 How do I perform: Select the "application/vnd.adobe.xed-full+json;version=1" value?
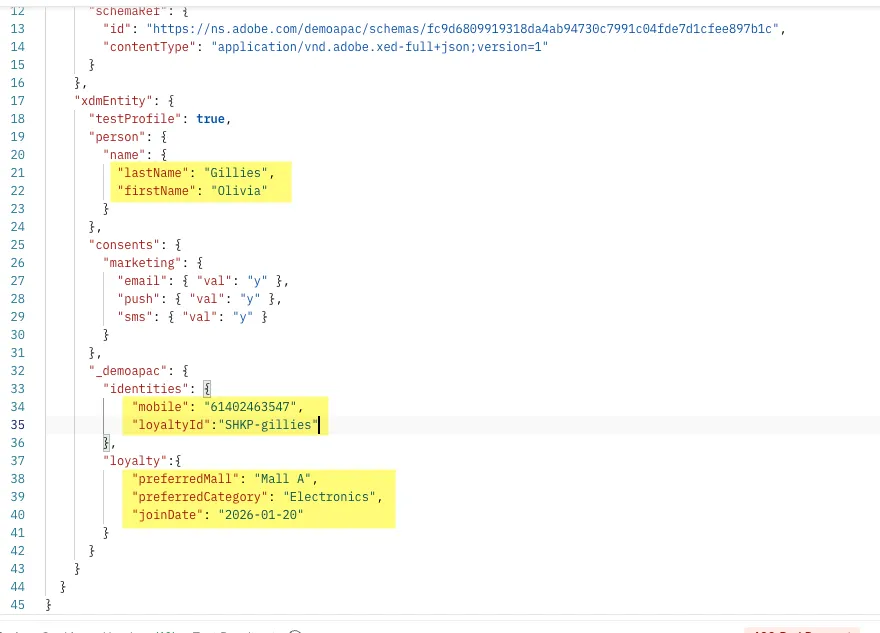(x=379, y=47)
